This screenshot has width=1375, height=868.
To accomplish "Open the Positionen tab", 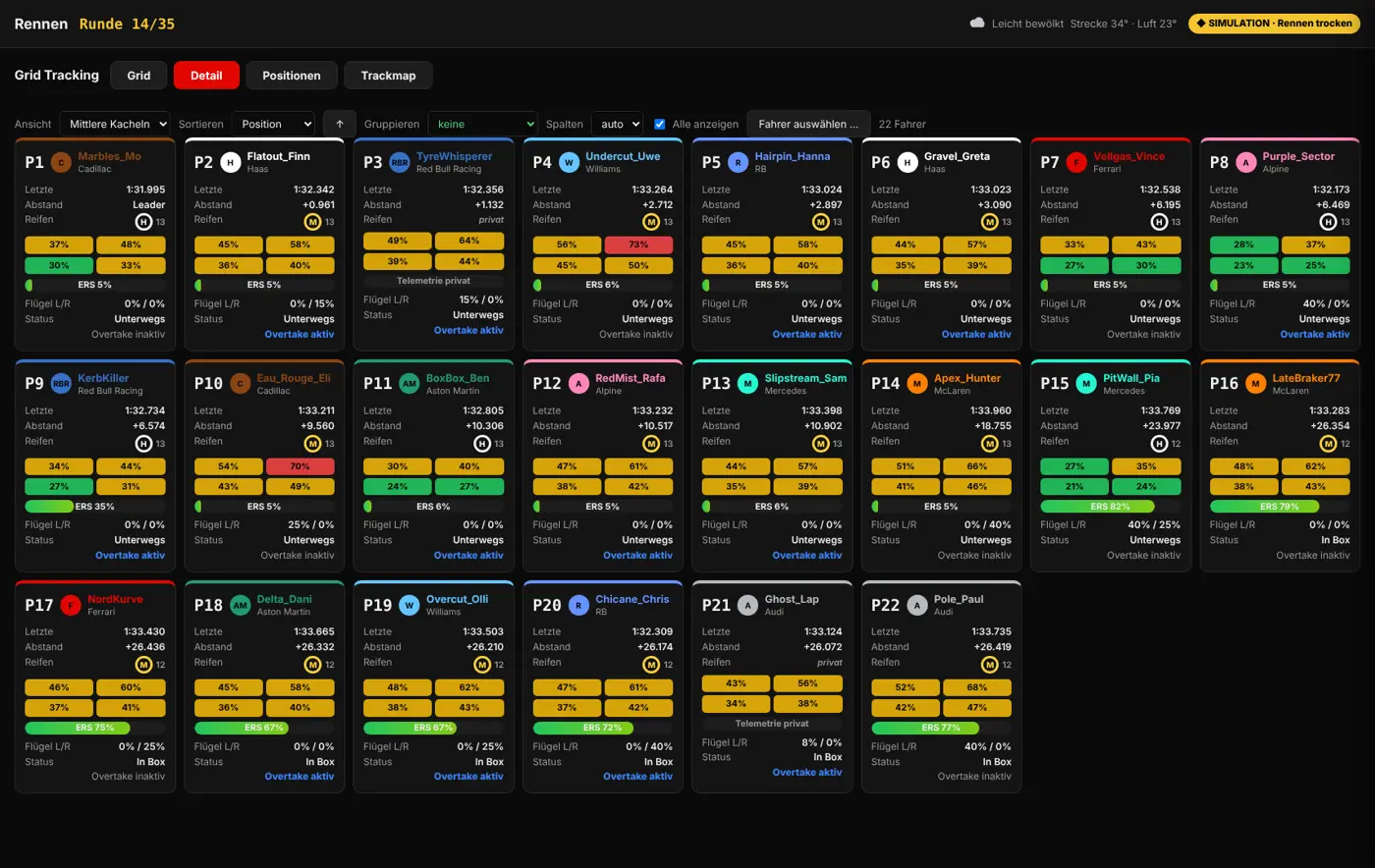I will click(x=292, y=76).
